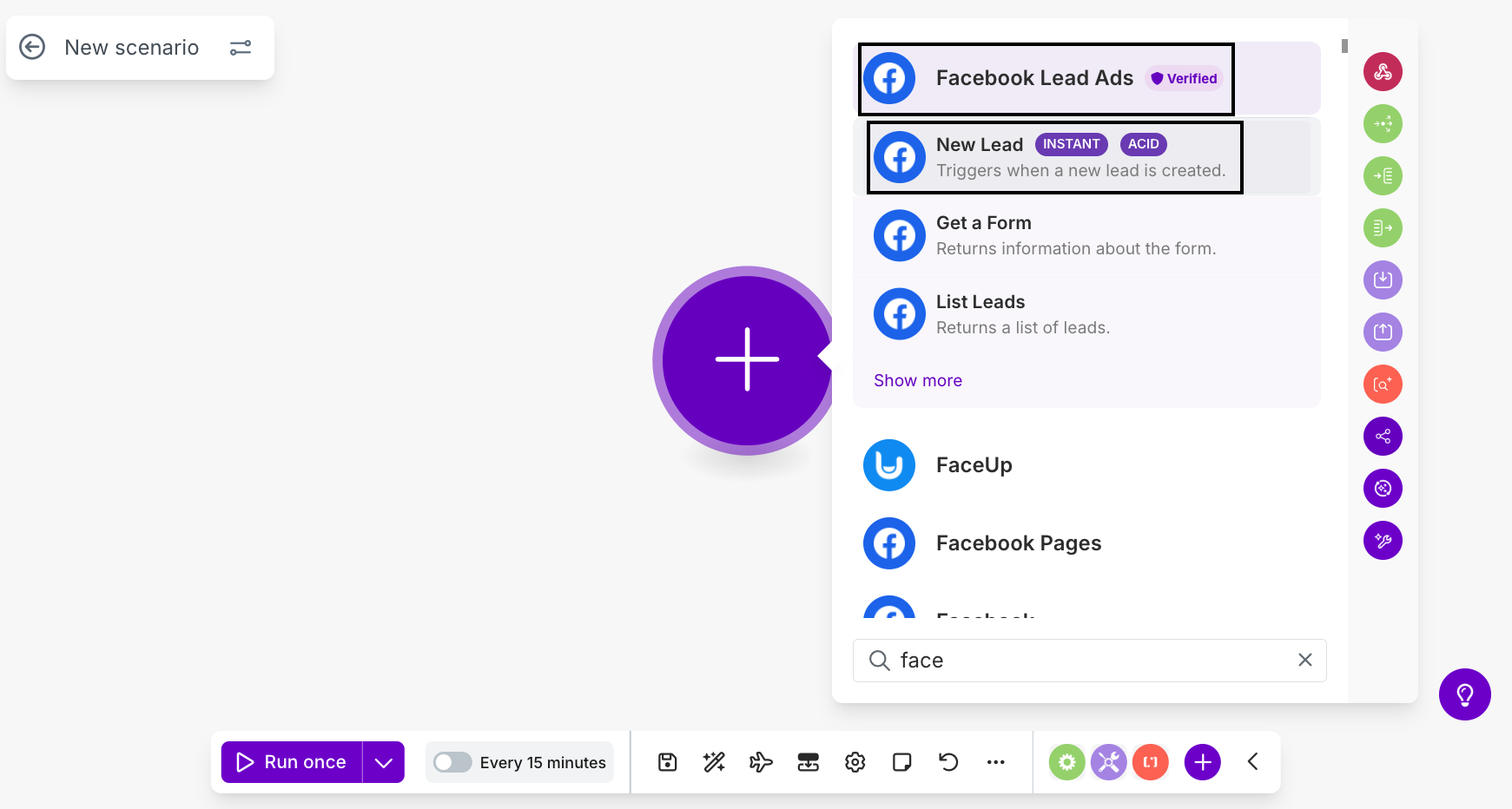Click the scenario inputs tray icon
Image resolution: width=1512 pixels, height=809 pixels.
(808, 762)
